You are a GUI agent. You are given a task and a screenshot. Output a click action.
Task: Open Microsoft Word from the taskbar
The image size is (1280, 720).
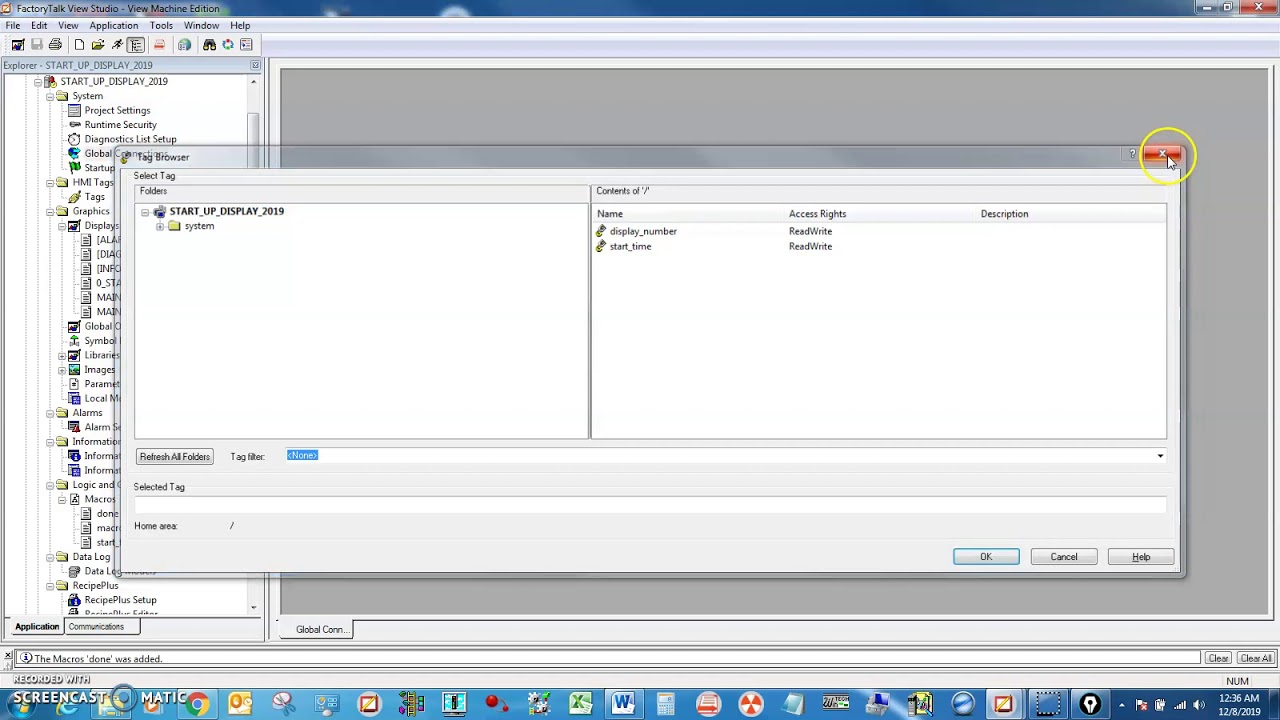coord(623,704)
